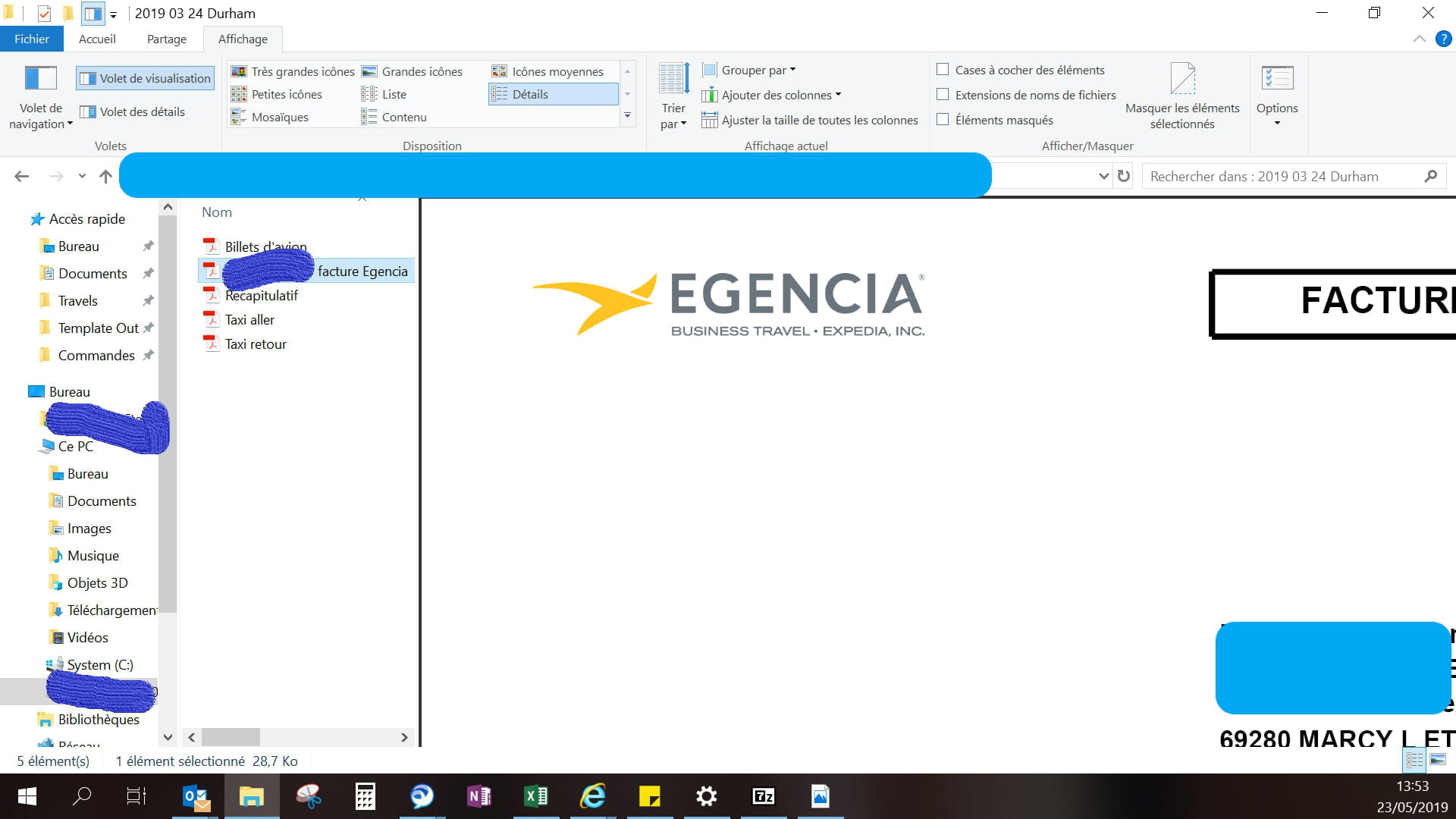Choose Petites icônes layout

tap(276, 94)
